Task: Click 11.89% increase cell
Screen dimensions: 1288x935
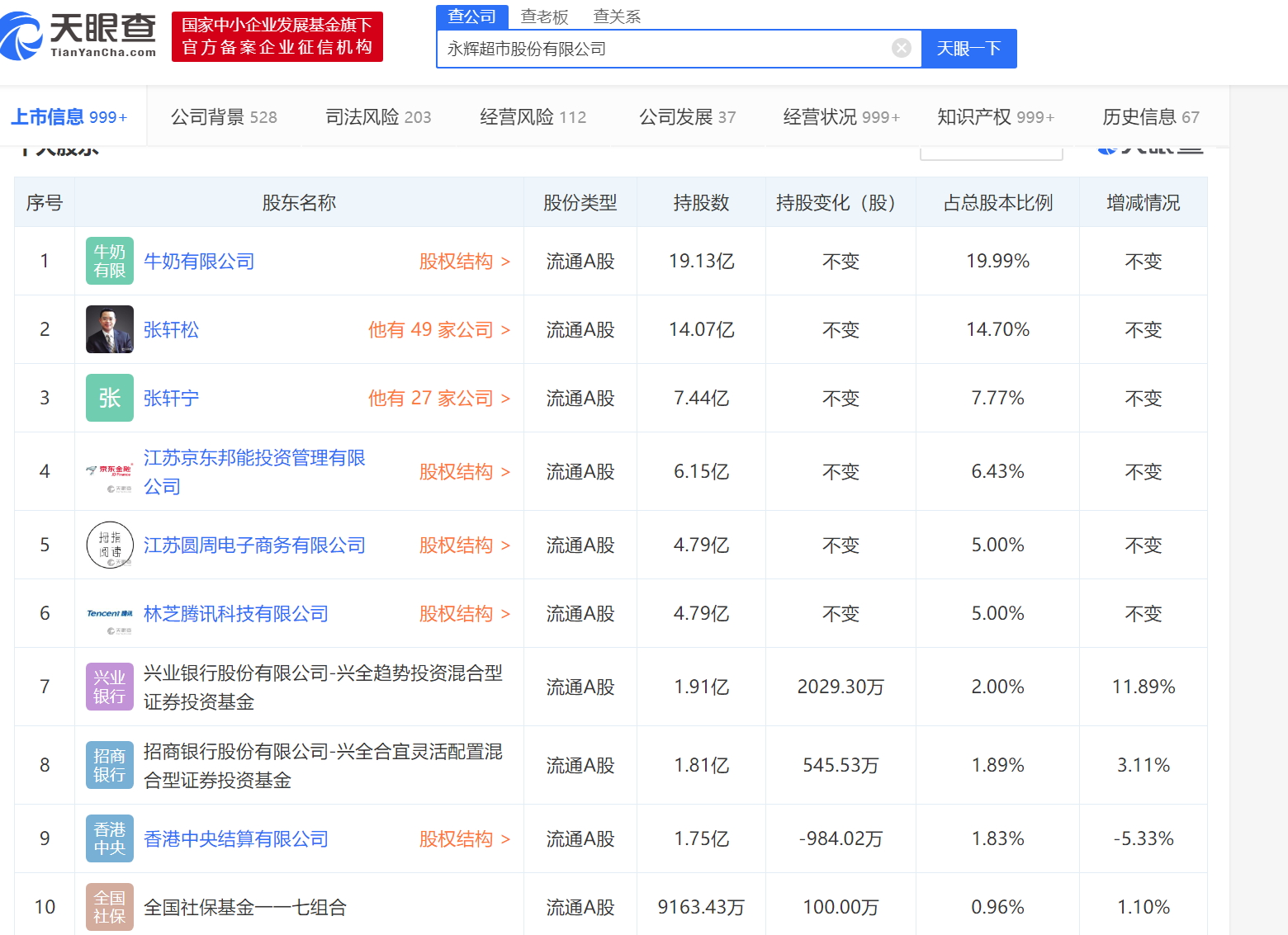Action: [x=1144, y=687]
